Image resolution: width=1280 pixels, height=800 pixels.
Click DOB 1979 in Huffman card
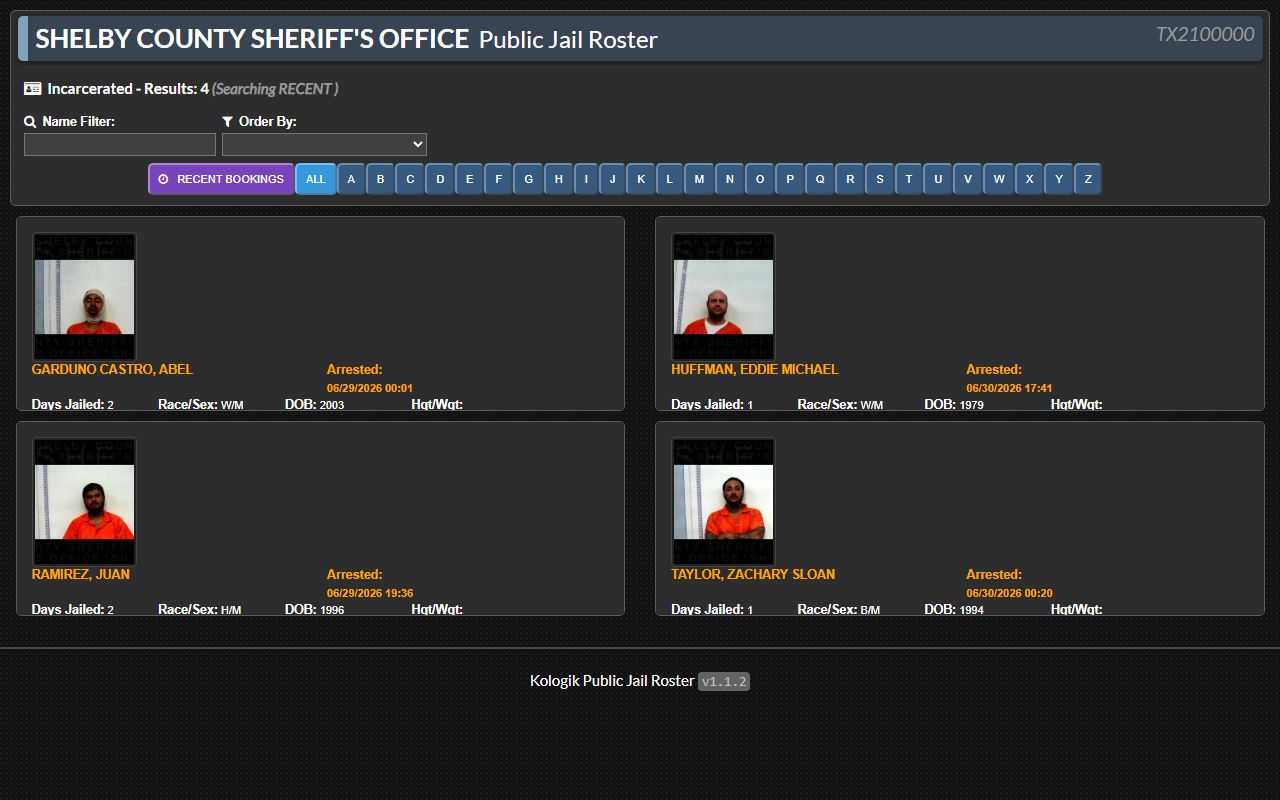coord(954,404)
